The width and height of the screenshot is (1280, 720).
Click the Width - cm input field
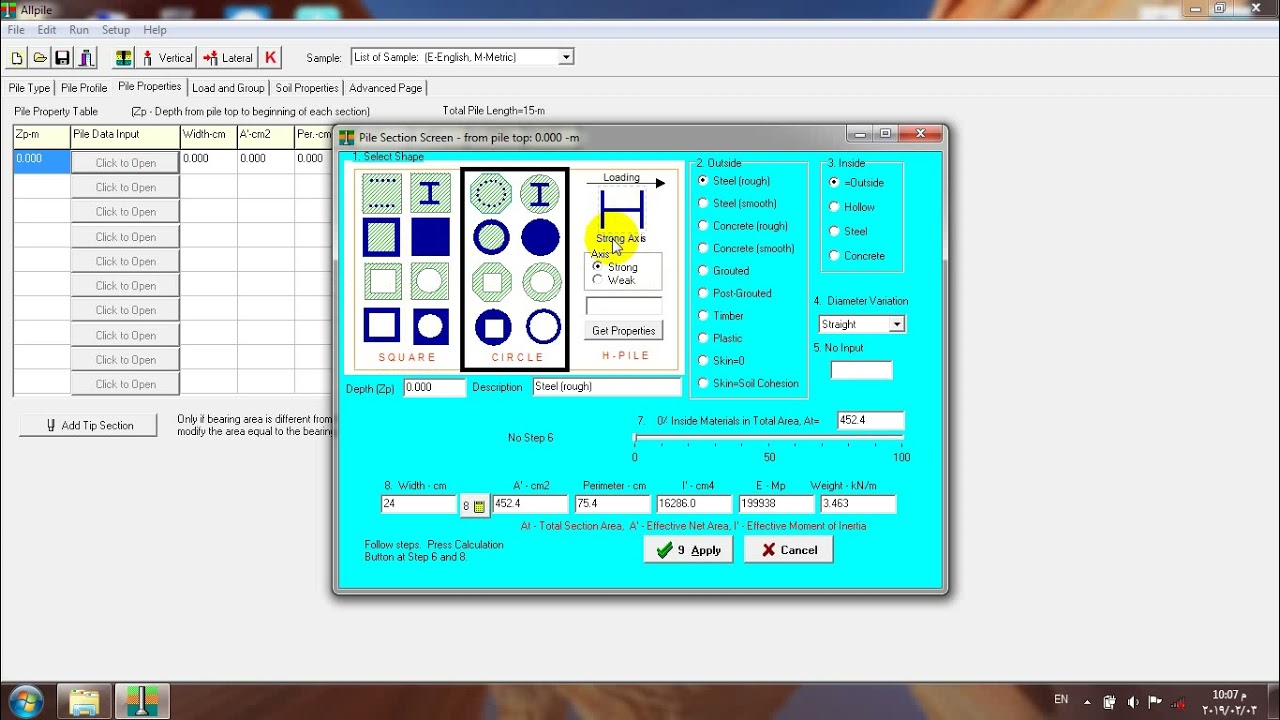(419, 504)
